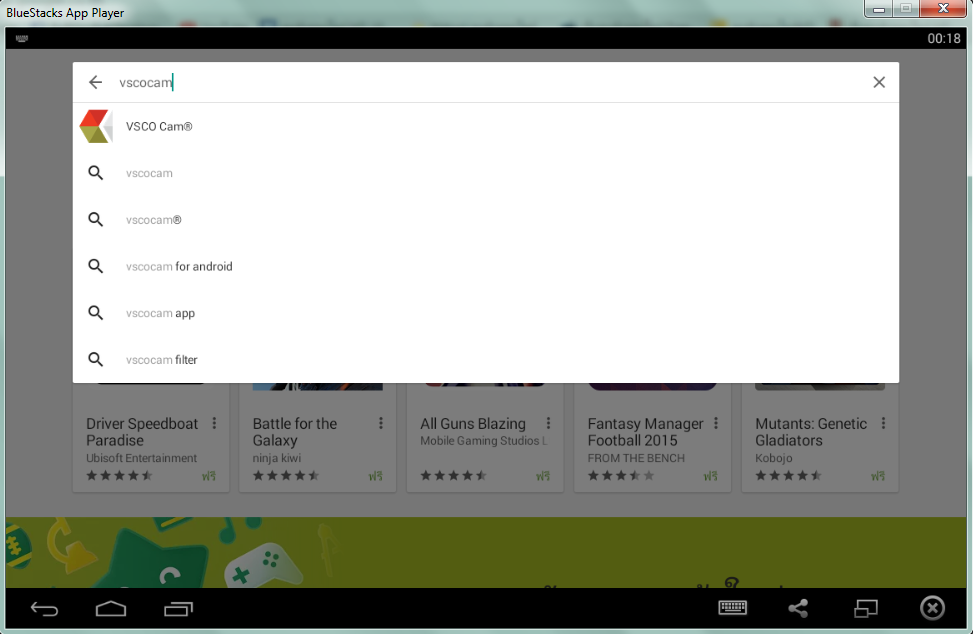Screen dimensions: 973x634
Task: Click the gamepad graphic in the green banner
Action: click(262, 565)
